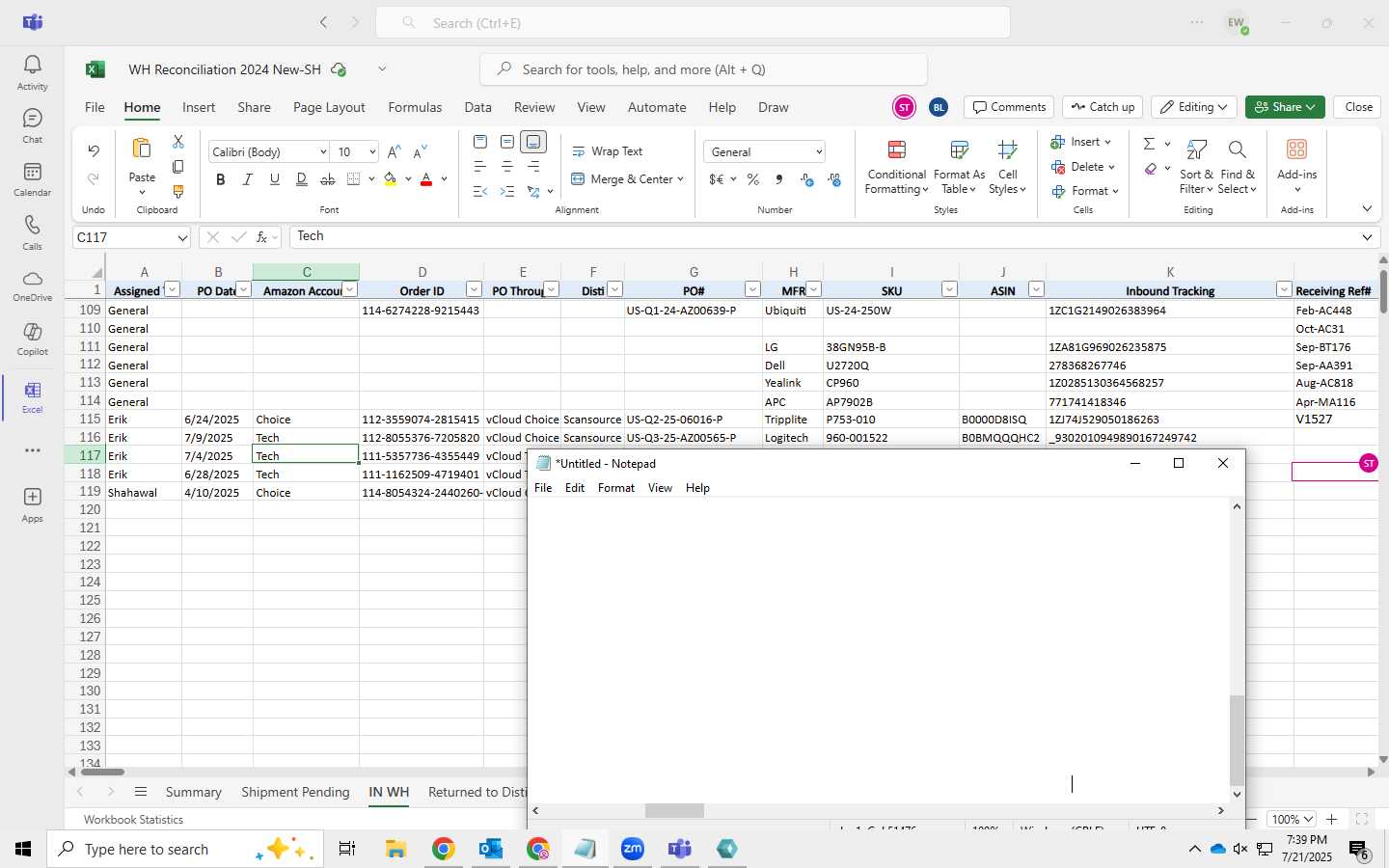Screen dimensions: 1389x868
Task: Open the Insert cells dropdown
Action: (1081, 142)
